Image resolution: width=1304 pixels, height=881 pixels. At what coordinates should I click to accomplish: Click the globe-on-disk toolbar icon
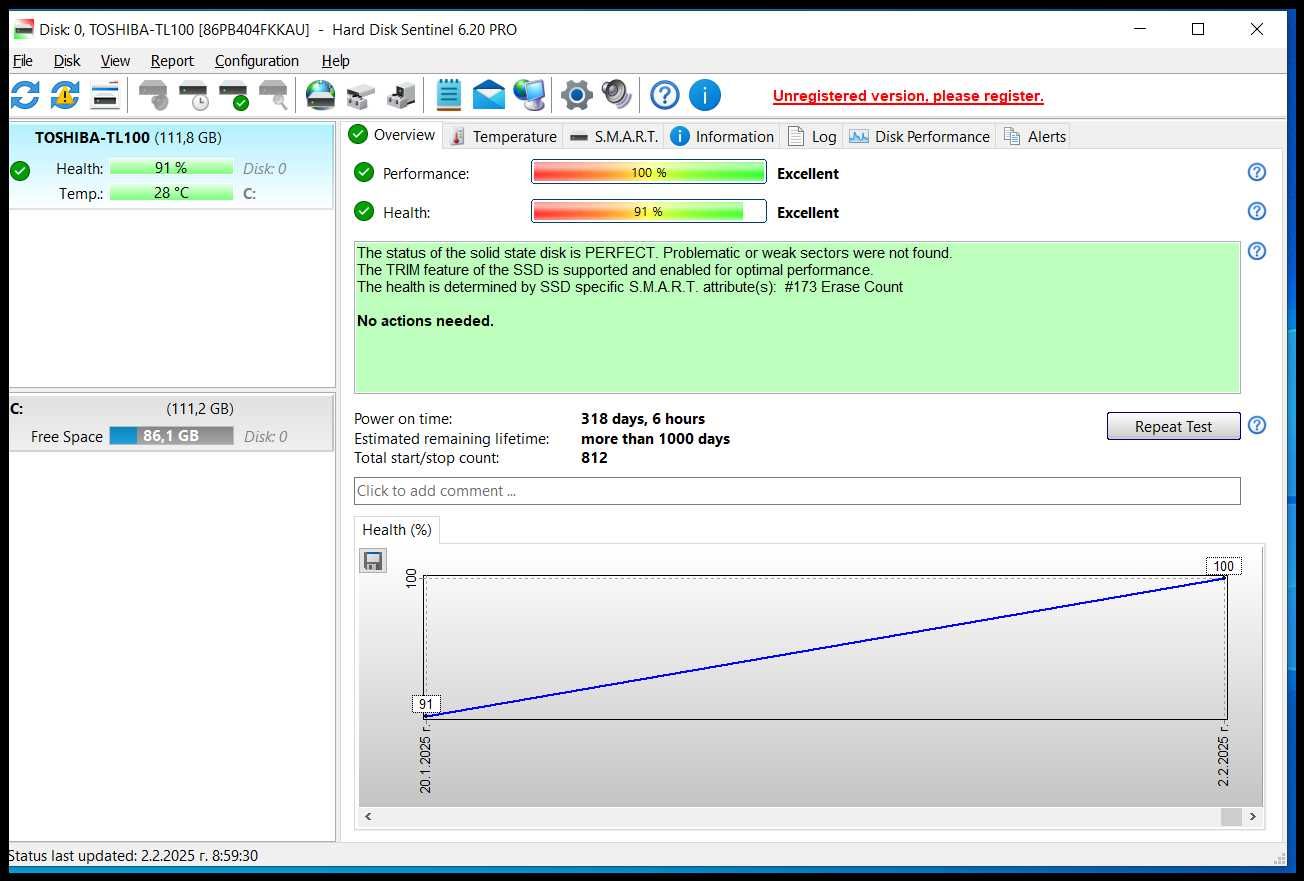tap(320, 96)
